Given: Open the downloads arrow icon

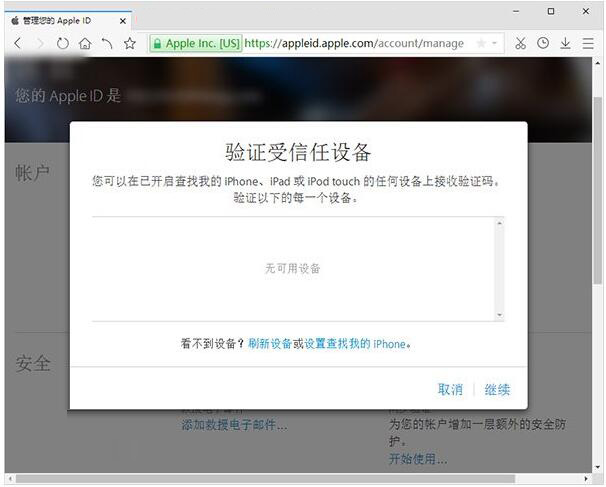Looking at the screenshot, I should [565, 43].
